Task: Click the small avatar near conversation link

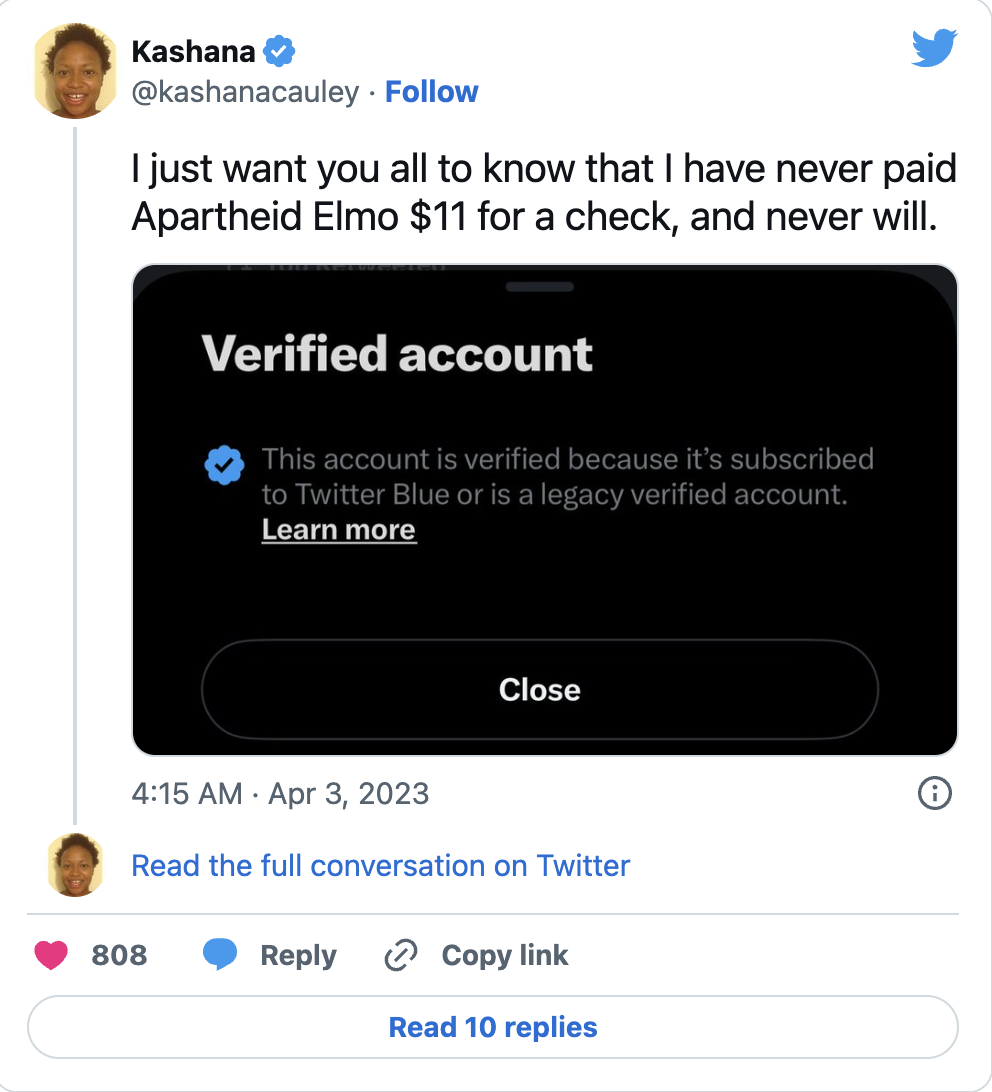Action: (x=75, y=865)
